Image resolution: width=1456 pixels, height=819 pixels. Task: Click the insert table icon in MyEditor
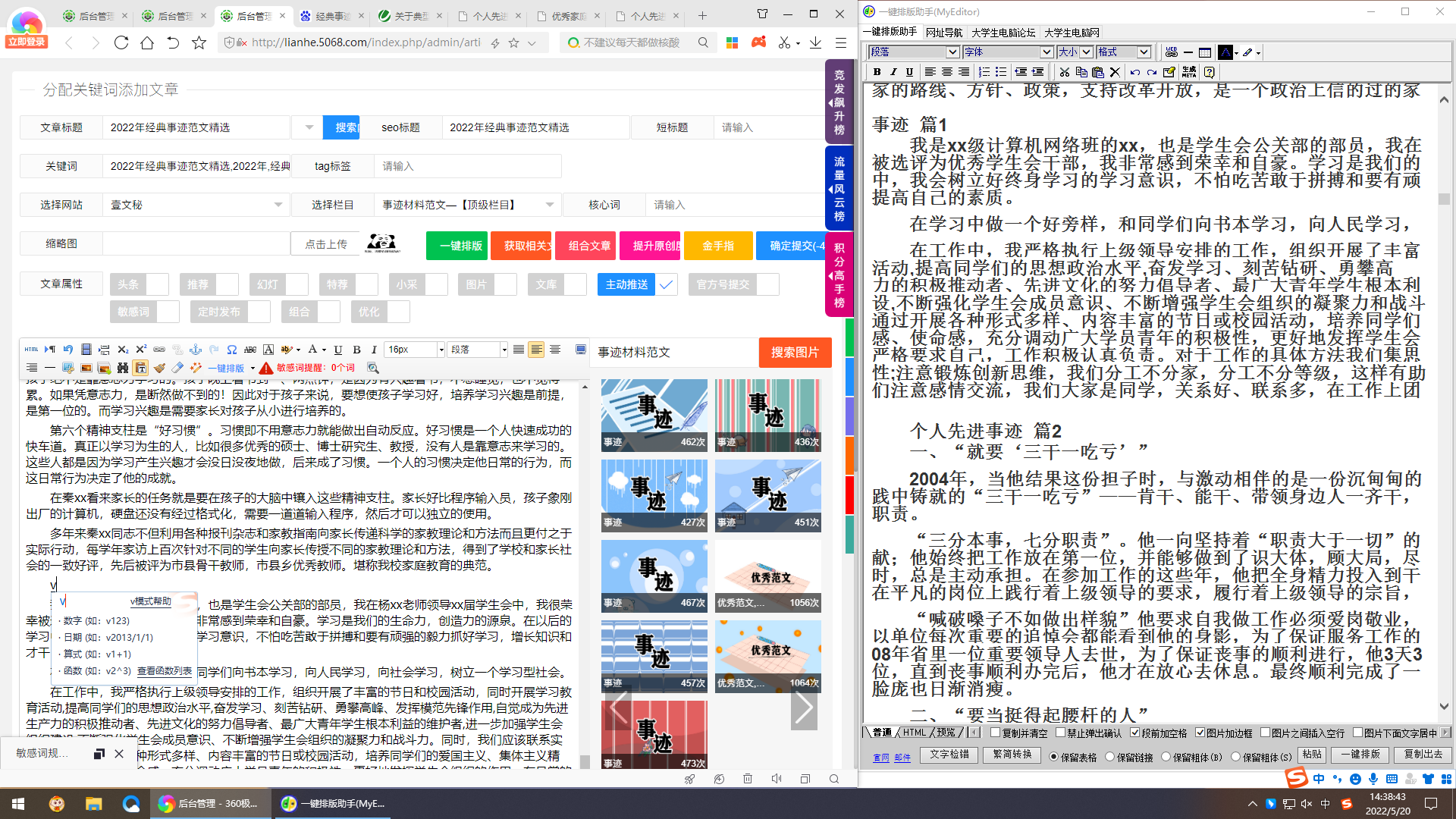pyautogui.click(x=1205, y=52)
